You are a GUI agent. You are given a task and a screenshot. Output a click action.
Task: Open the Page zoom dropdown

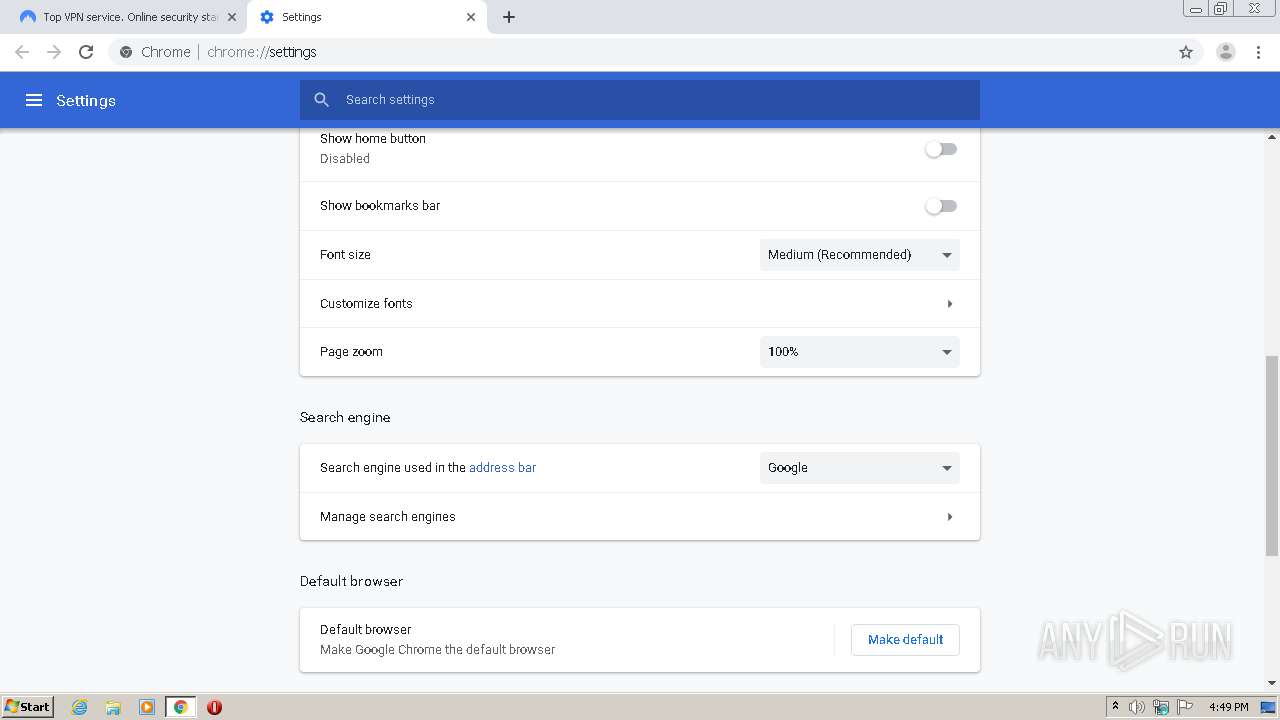point(860,352)
